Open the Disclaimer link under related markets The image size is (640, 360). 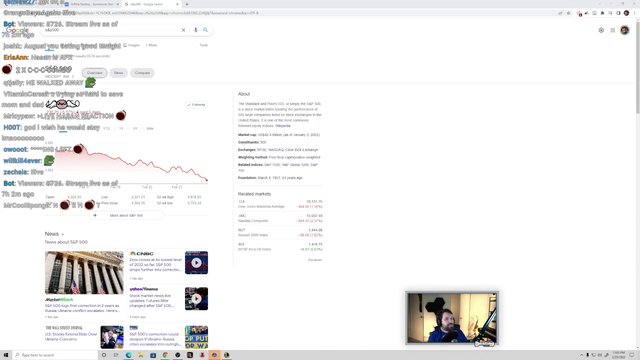[315, 260]
